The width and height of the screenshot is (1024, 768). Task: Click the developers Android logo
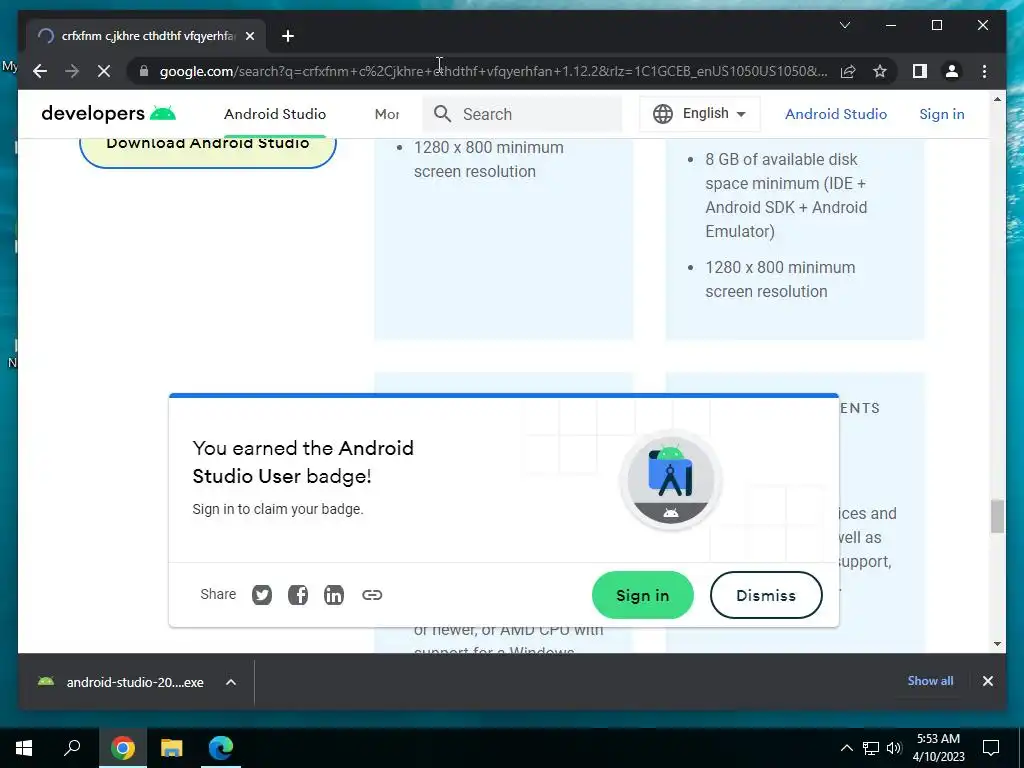click(x=108, y=114)
